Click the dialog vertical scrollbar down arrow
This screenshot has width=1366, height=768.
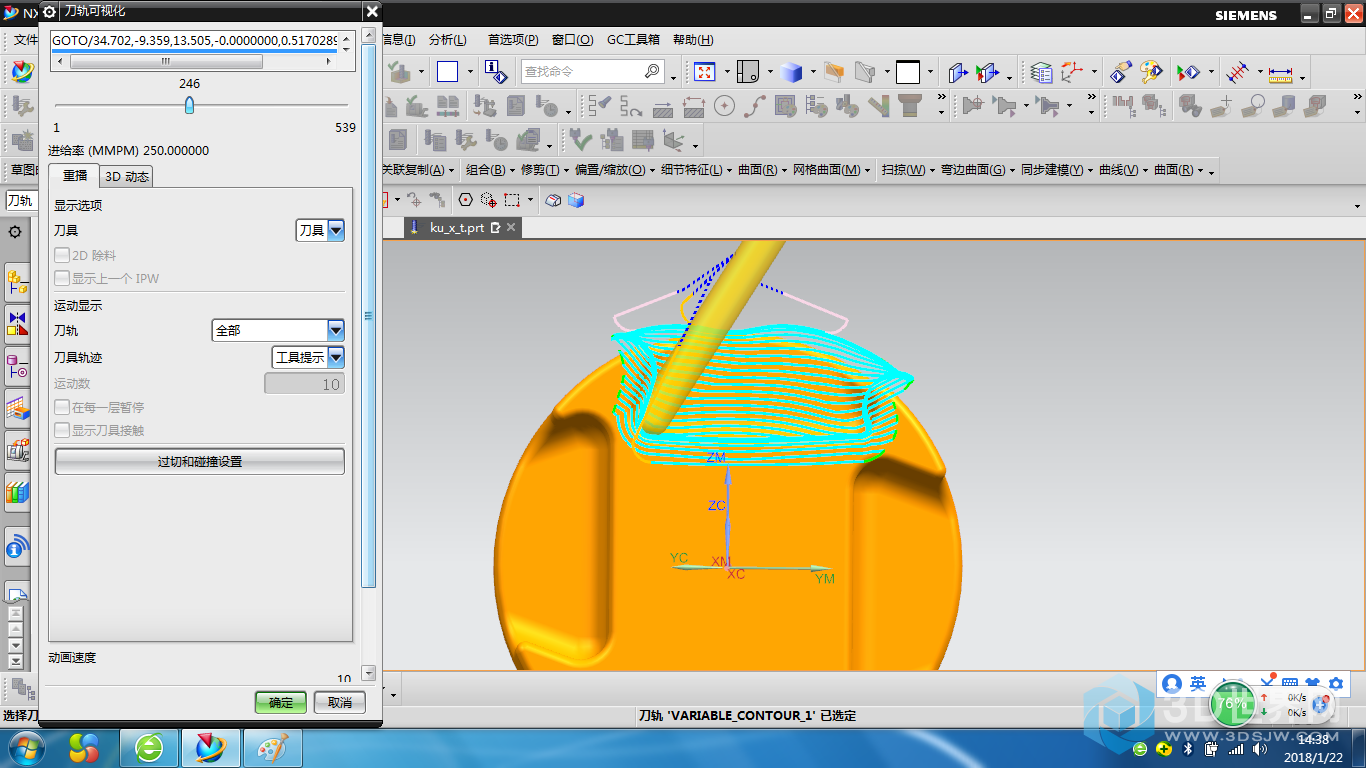pos(368,674)
